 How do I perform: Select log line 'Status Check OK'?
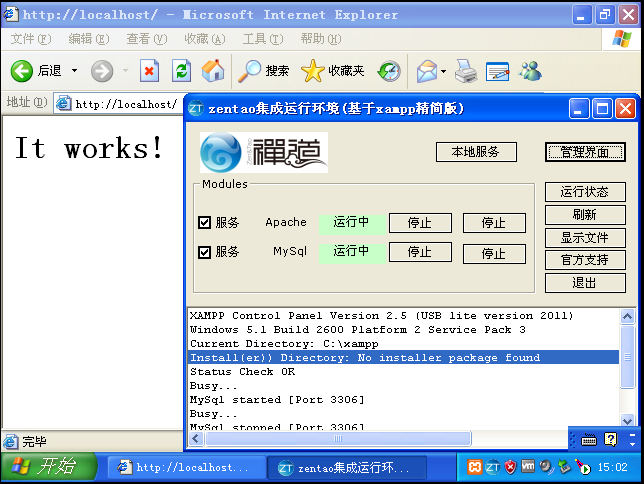tap(403, 371)
